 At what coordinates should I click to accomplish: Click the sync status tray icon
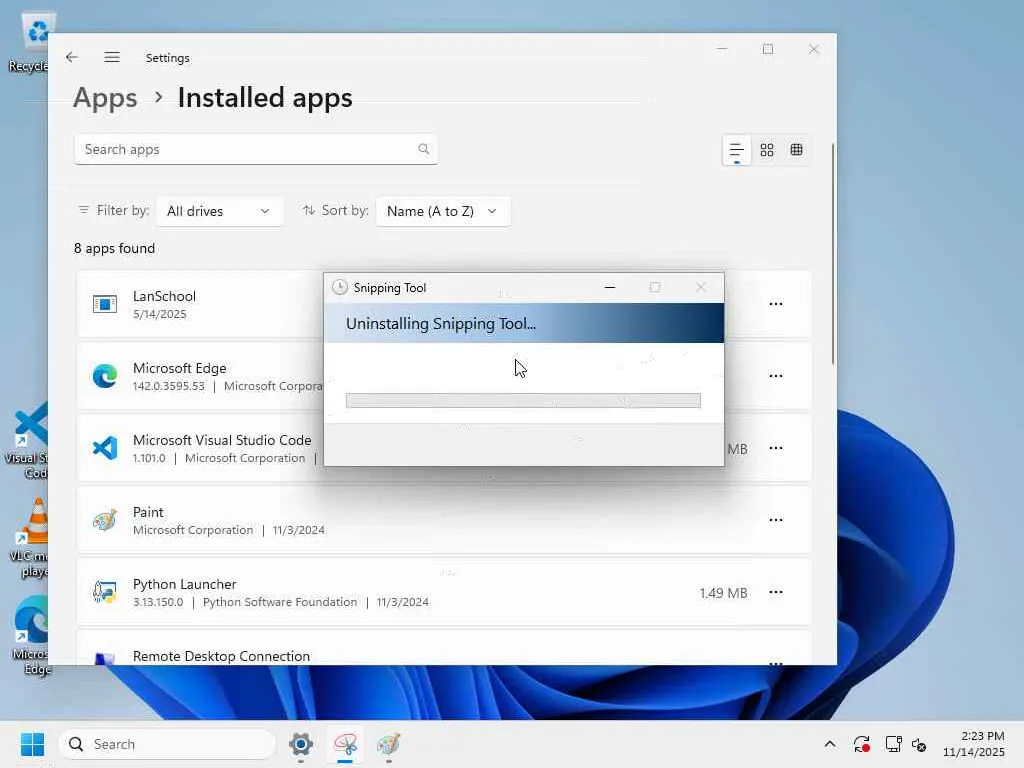(861, 744)
